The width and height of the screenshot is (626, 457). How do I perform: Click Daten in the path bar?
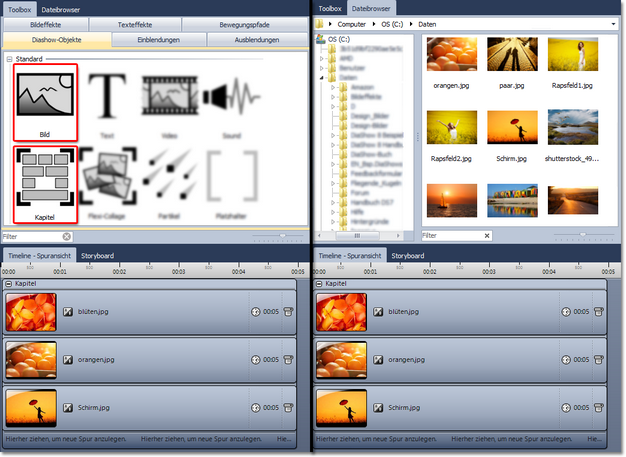click(x=427, y=24)
